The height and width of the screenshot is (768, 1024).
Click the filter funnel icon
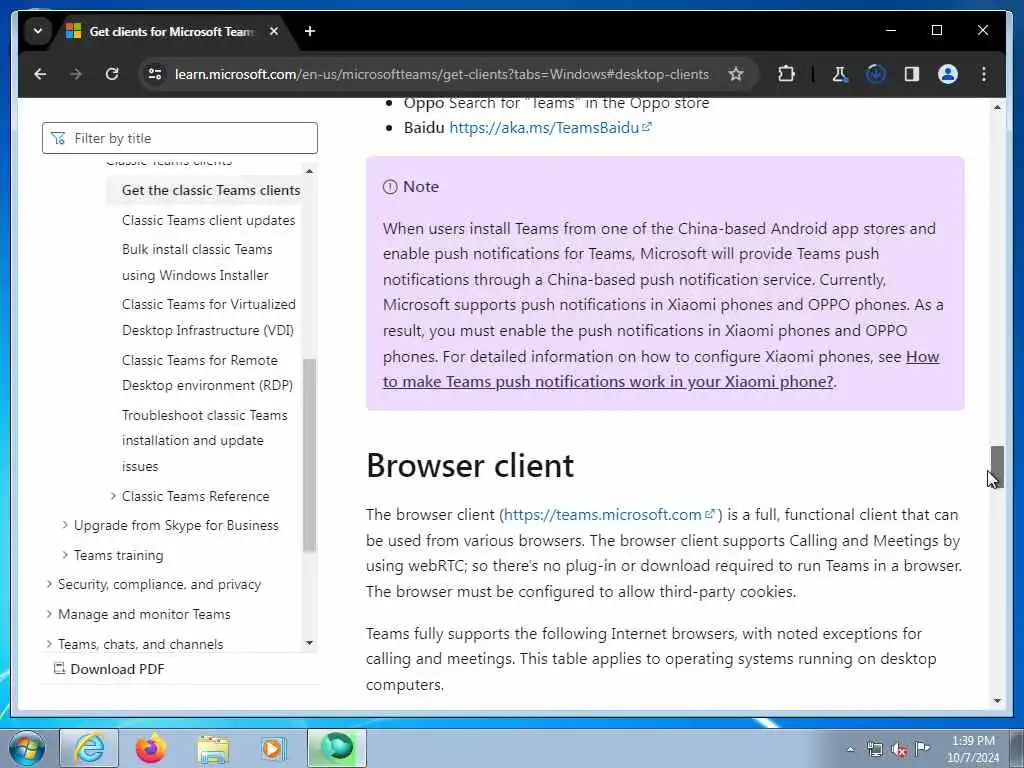pos(58,138)
